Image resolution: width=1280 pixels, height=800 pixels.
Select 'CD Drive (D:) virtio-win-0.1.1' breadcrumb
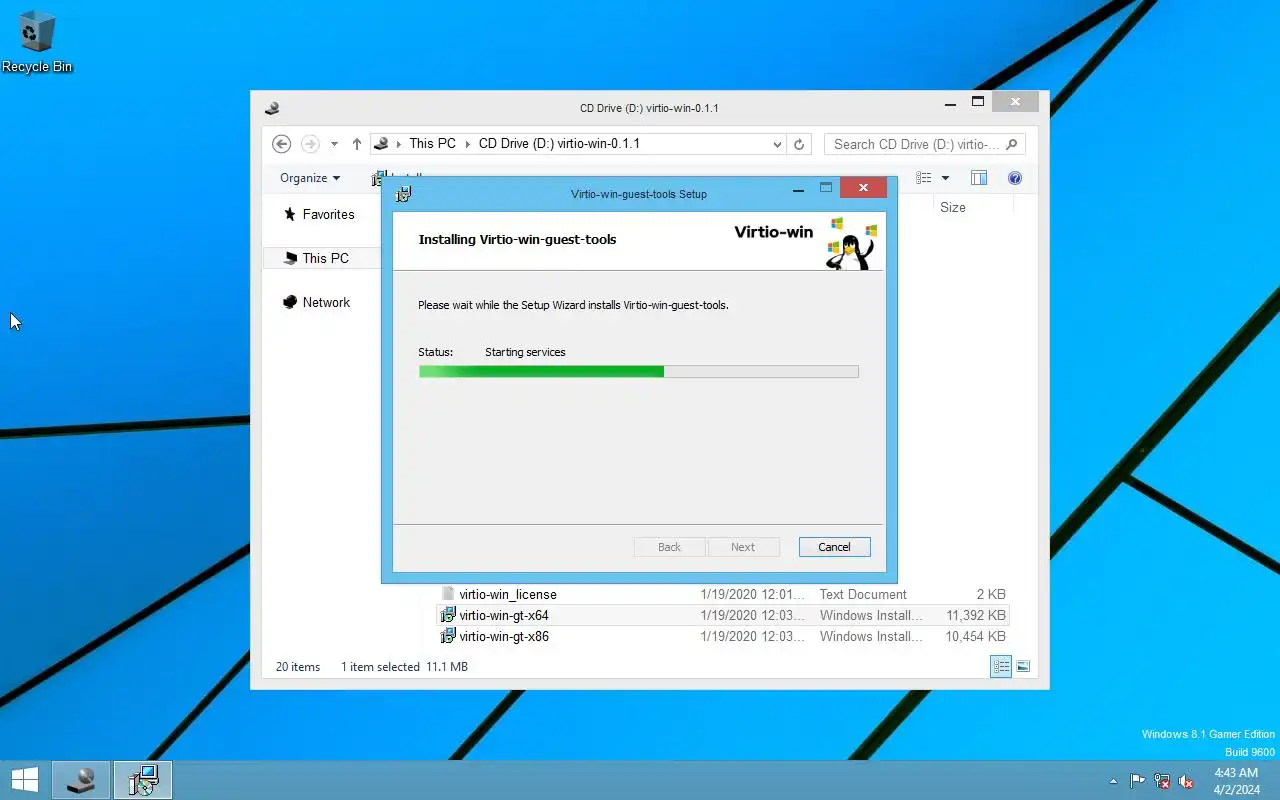559,144
